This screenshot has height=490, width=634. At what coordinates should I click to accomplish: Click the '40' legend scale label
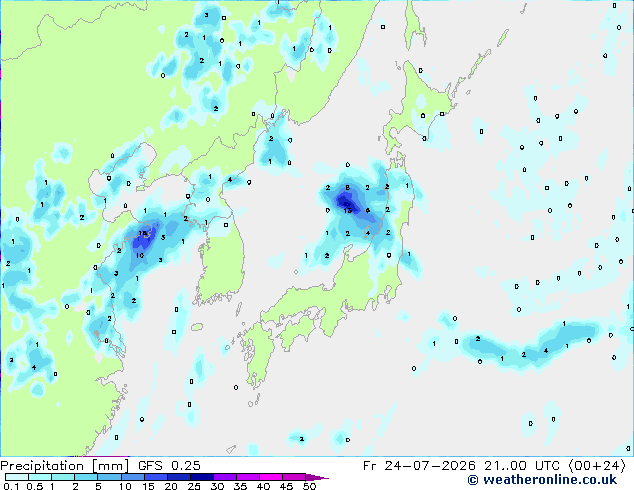coord(263,486)
